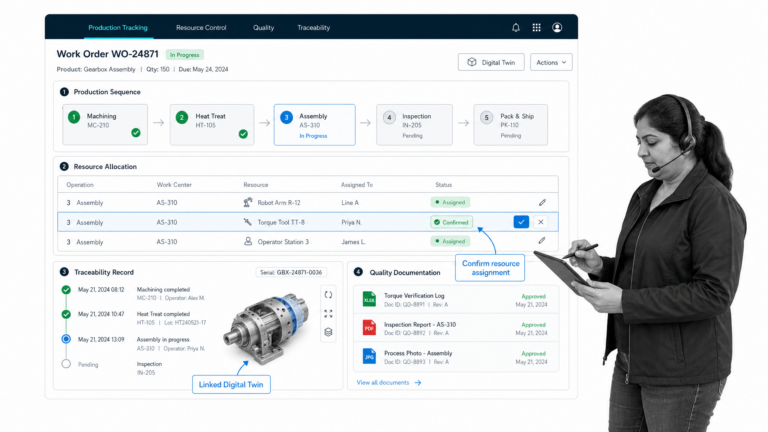Click the In Progress work order badge
Viewport: 768px width, 432px height.
click(x=185, y=55)
